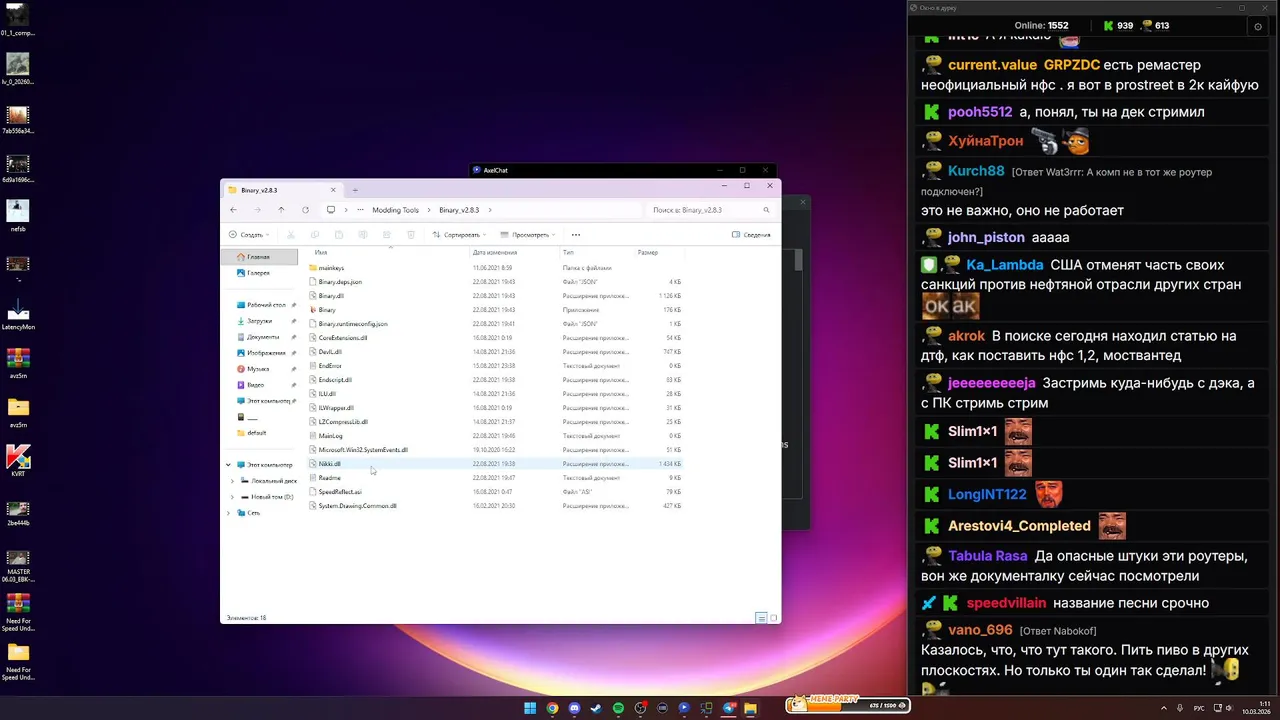The width and height of the screenshot is (1280, 720).
Task: Sort by the Дата изменения column header
Action: coord(495,252)
